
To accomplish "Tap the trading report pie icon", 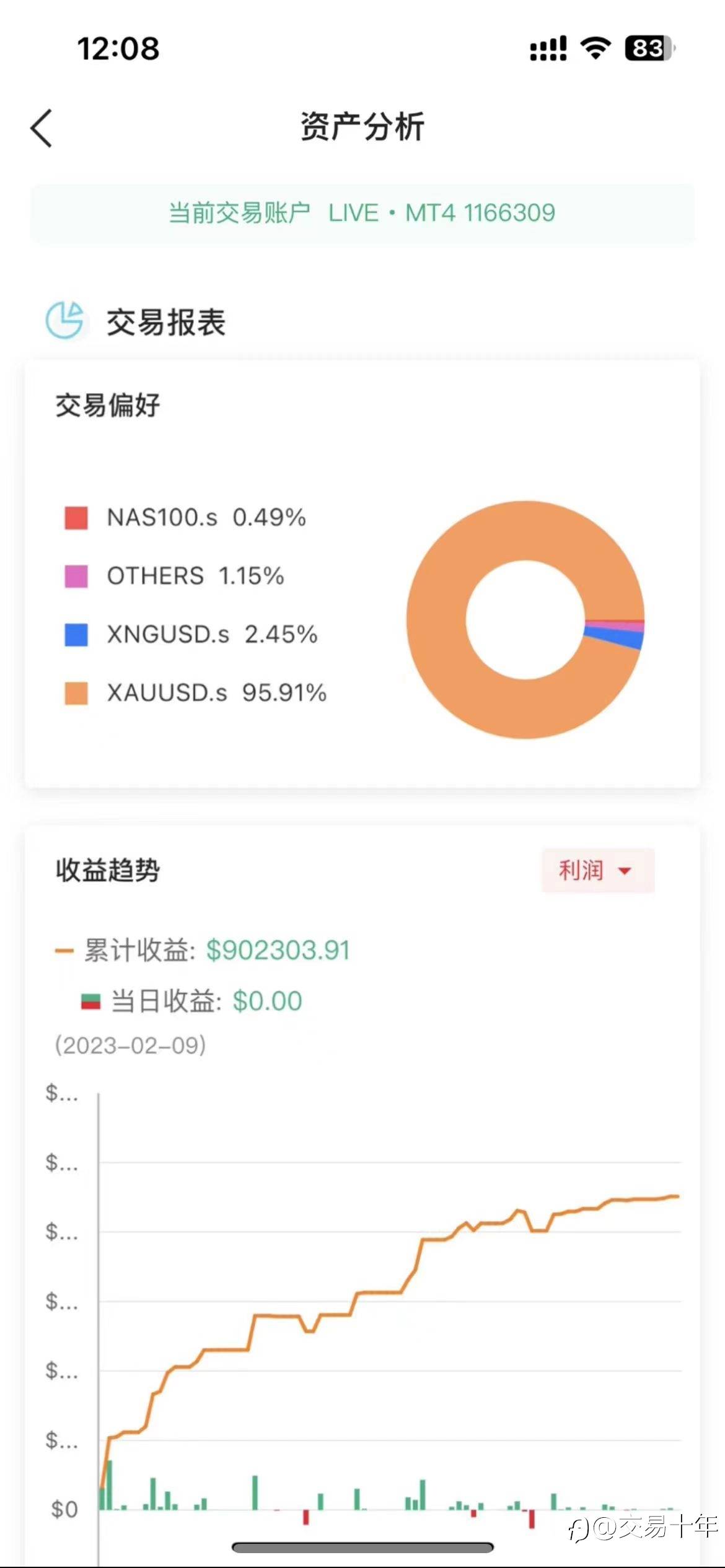I will (x=64, y=321).
